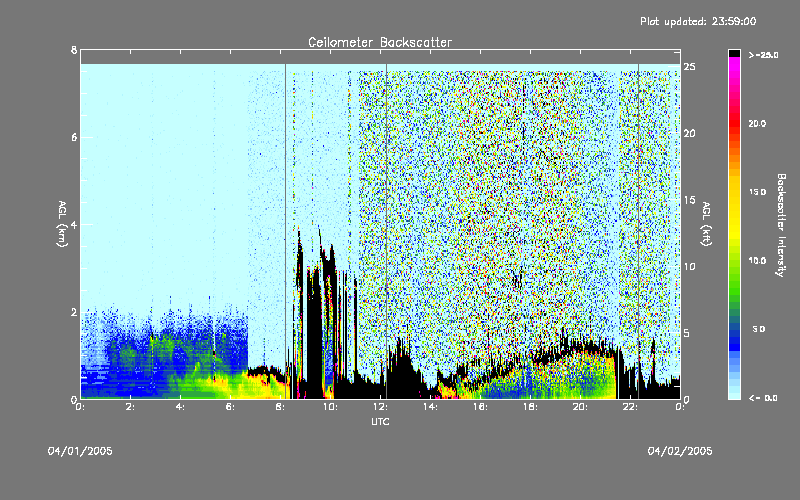Click the "AGL (kft)" right axis label
This screenshot has width=800, height=500.
coord(706,224)
